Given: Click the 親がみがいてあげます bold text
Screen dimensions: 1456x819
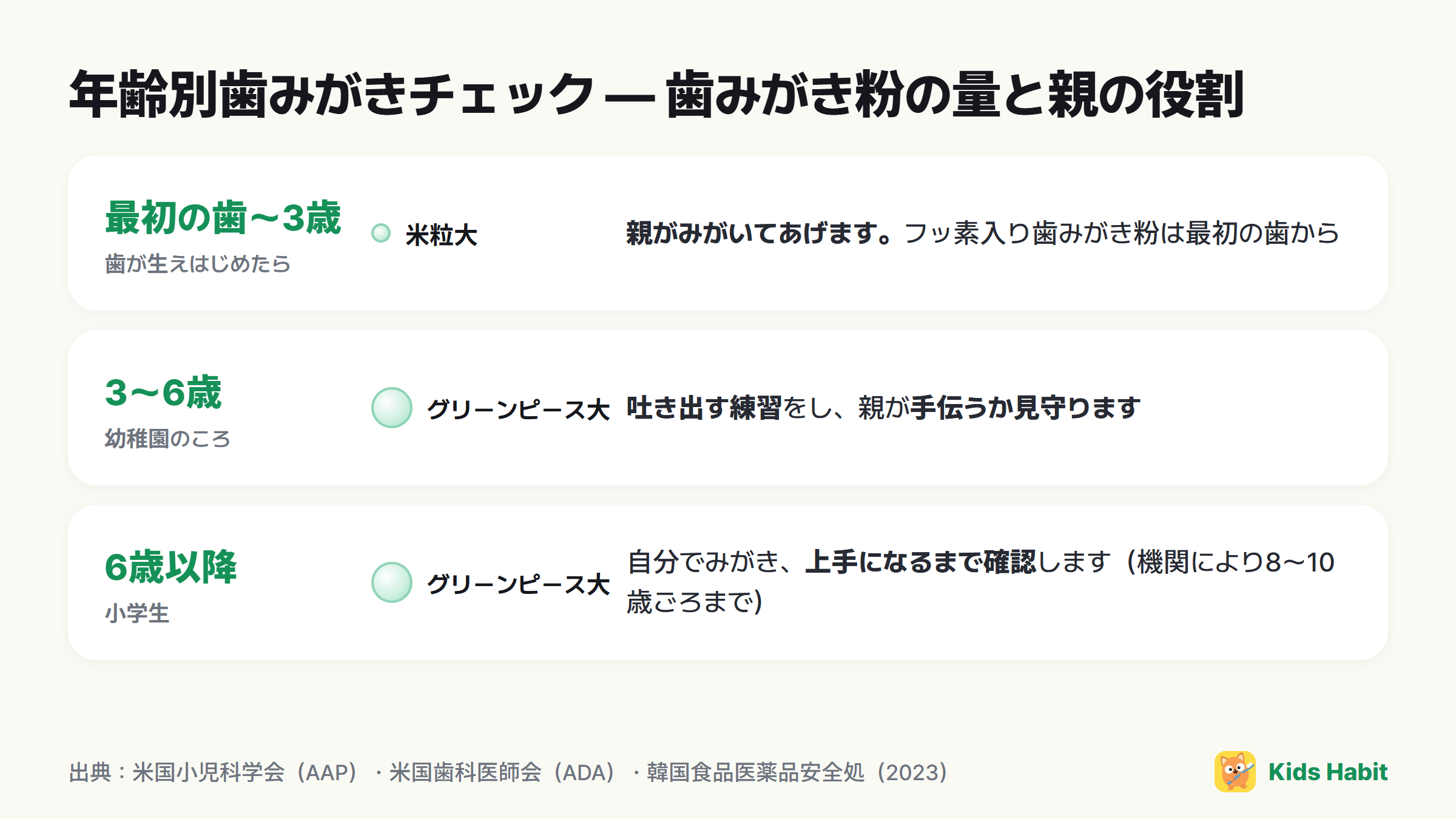Looking at the screenshot, I should pos(753,233).
